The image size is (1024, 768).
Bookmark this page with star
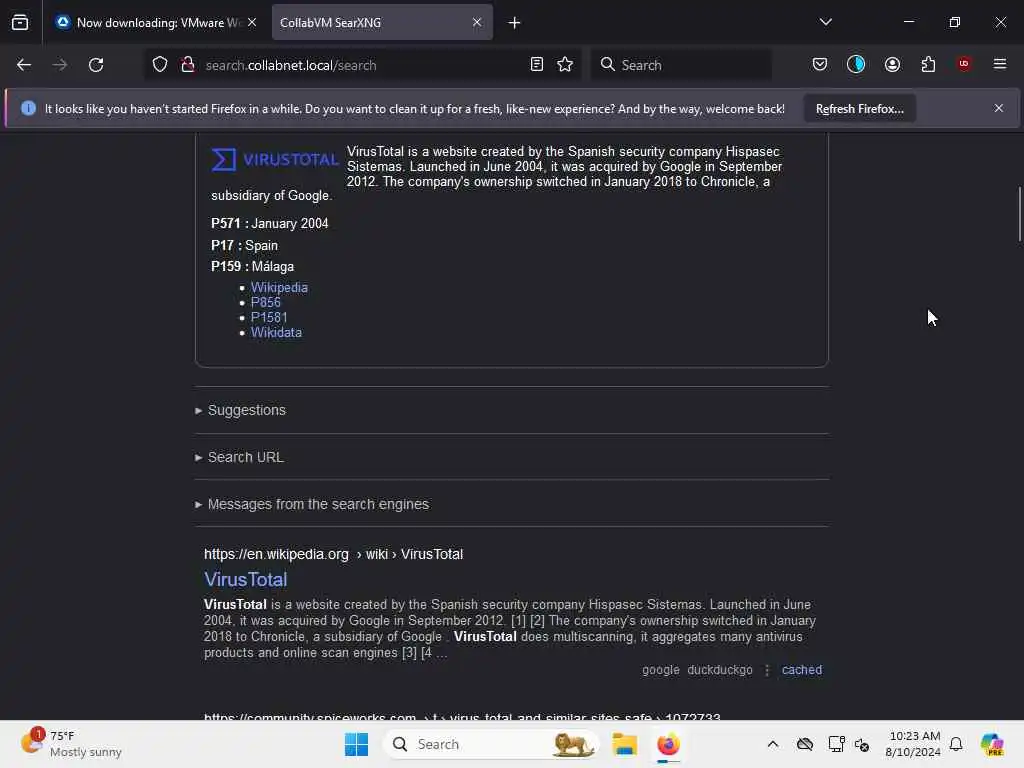pos(565,64)
